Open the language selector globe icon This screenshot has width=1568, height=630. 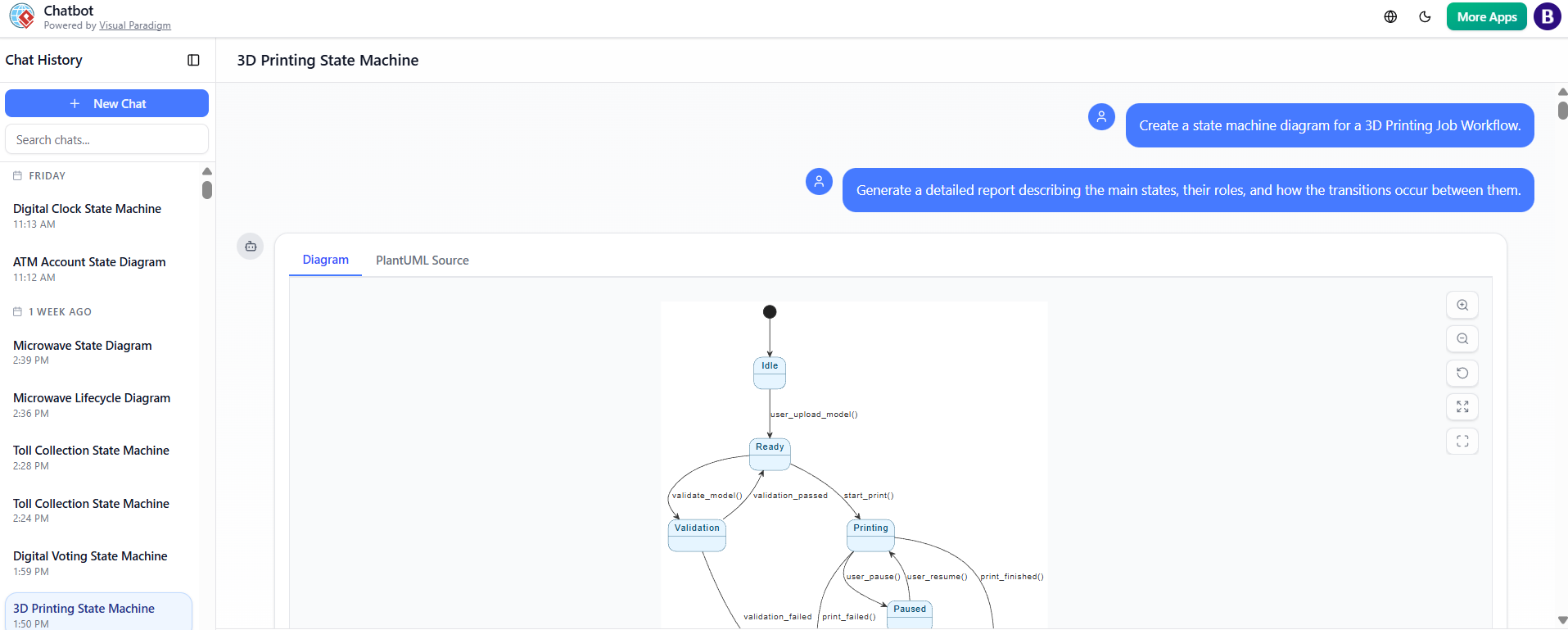pos(1390,17)
